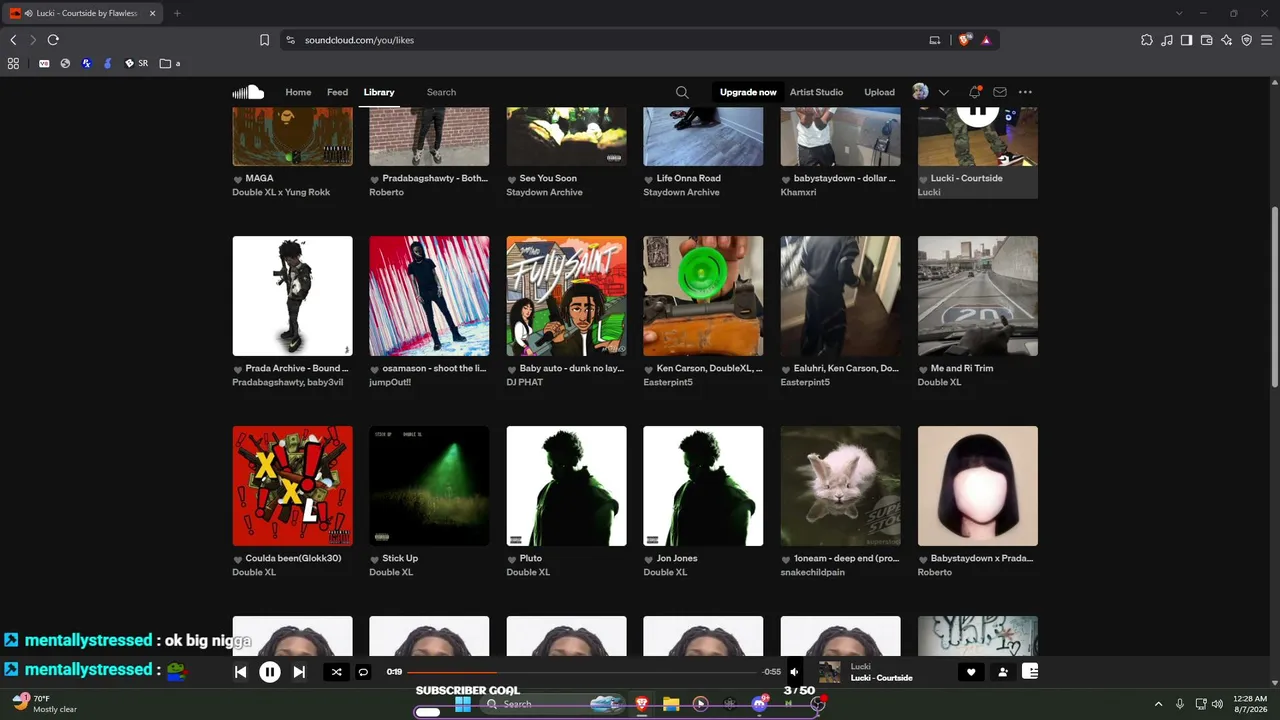Open the SoundCloud search magnifier

coord(682,92)
